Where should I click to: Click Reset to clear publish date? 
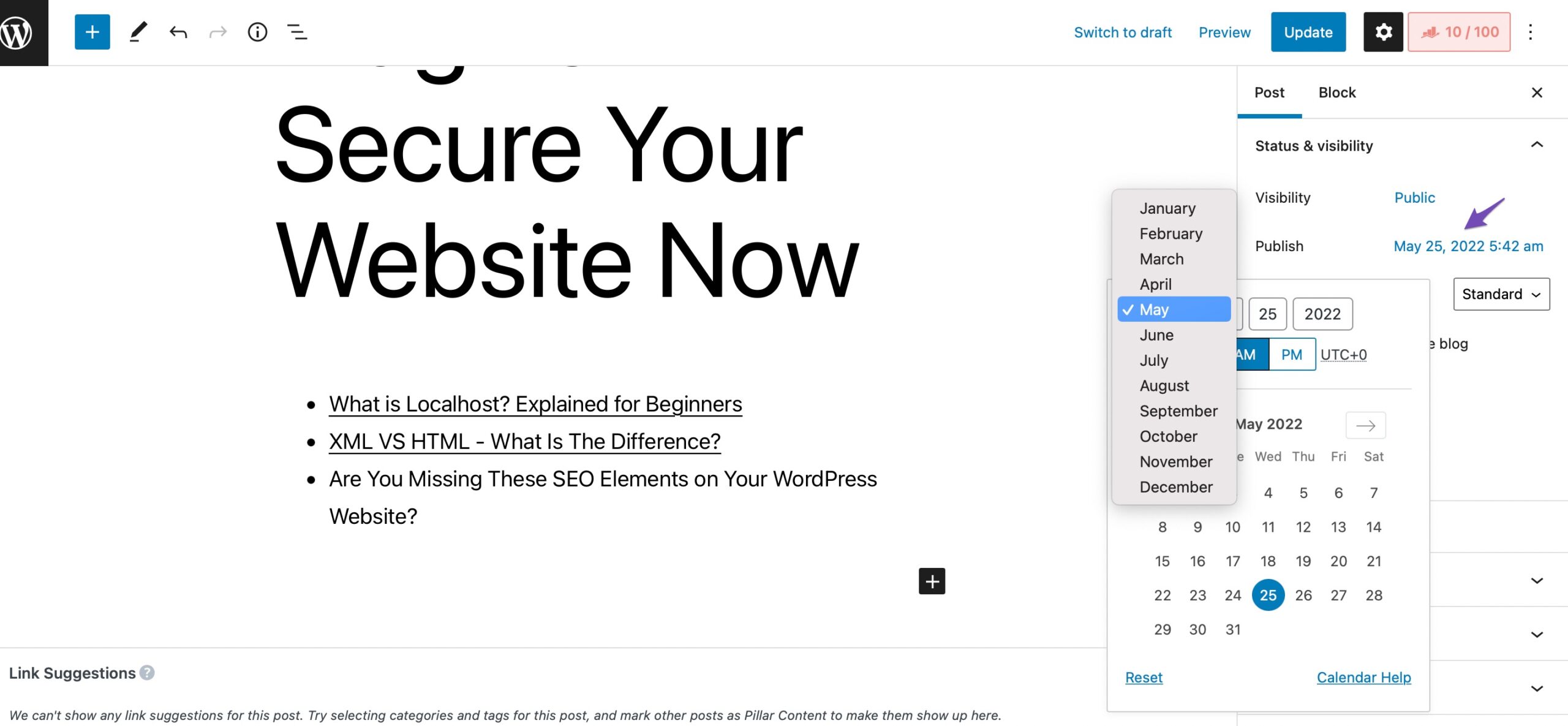click(1143, 677)
